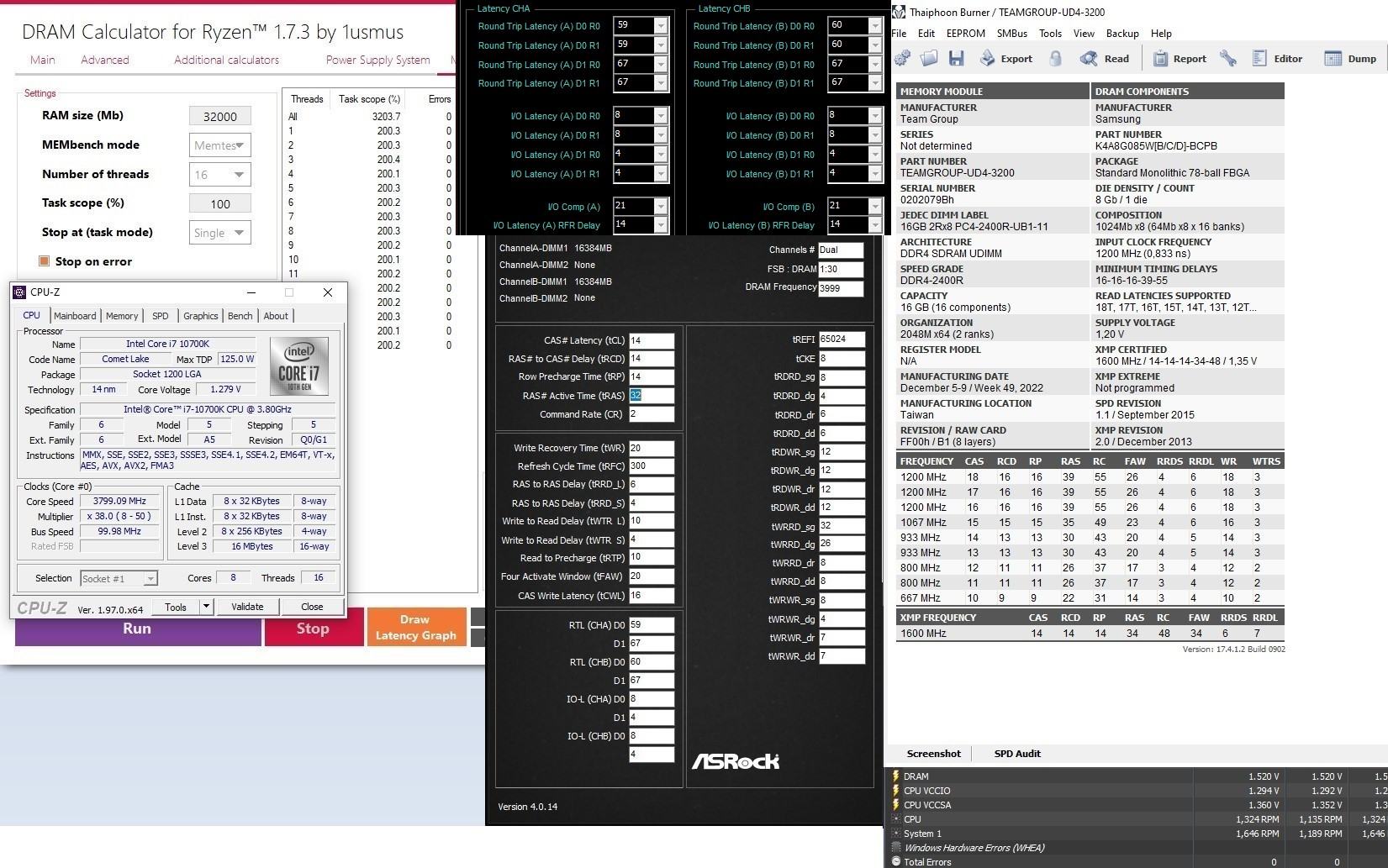Open the Editor in Thaiphoon Burner toolbar

[1277, 58]
